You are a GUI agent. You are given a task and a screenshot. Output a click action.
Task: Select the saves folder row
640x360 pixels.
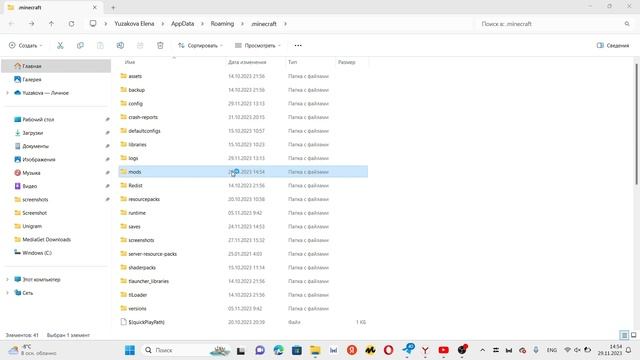(243, 227)
